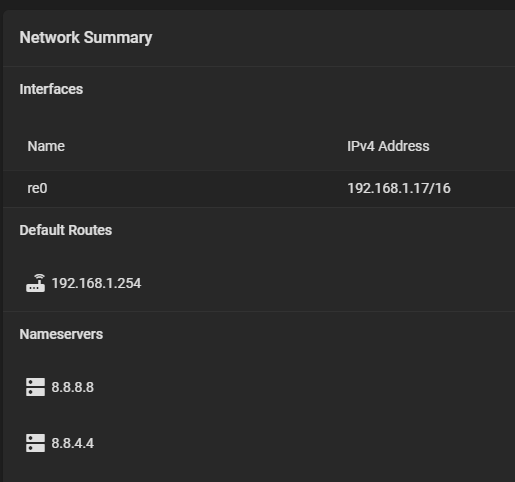Click the Nameservers section heading
The width and height of the screenshot is (515, 482).
61,334
